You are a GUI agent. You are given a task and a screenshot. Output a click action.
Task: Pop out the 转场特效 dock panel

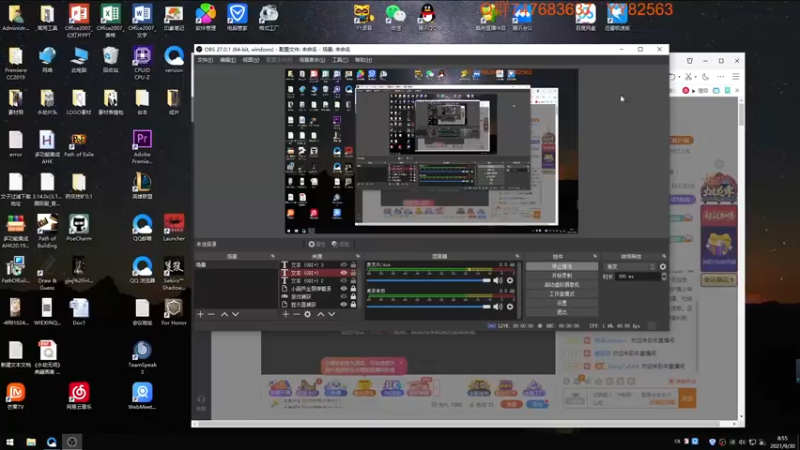click(664, 256)
